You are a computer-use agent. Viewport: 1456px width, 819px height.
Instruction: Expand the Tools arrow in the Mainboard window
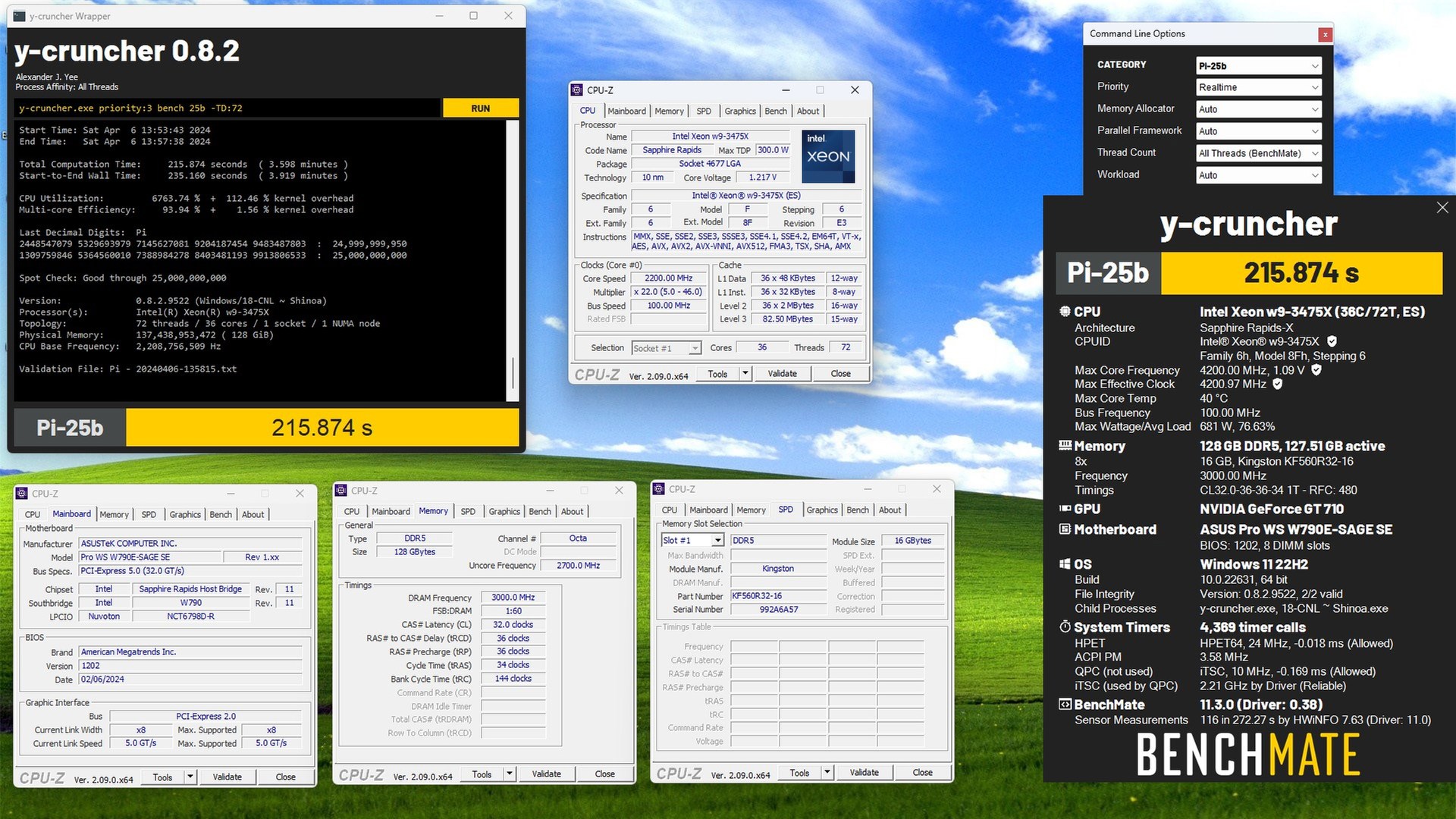coord(190,777)
